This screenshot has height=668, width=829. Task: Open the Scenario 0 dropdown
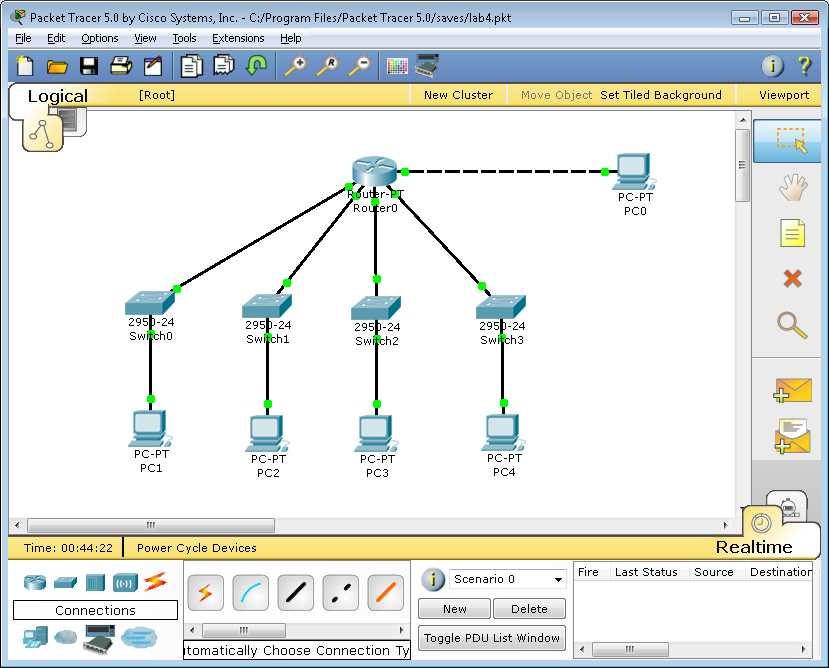pyautogui.click(x=508, y=579)
